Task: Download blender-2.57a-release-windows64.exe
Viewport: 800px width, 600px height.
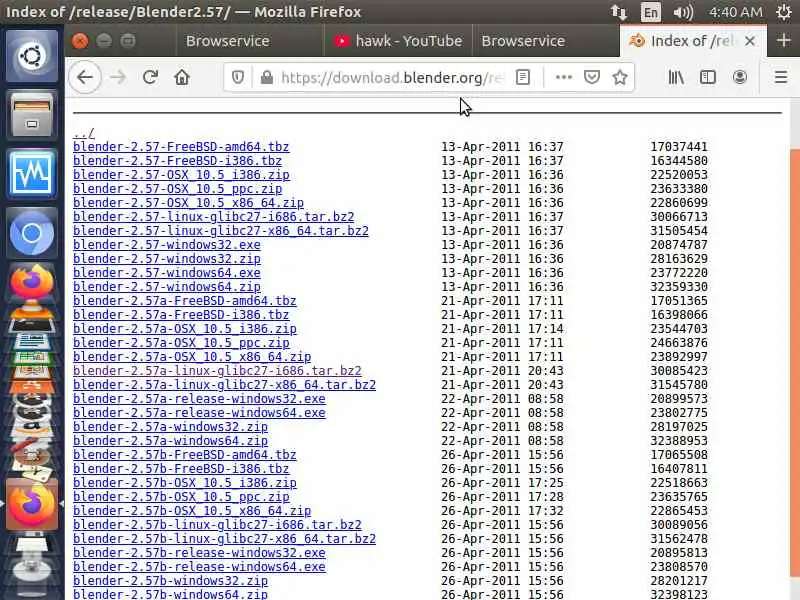Action: (199, 413)
